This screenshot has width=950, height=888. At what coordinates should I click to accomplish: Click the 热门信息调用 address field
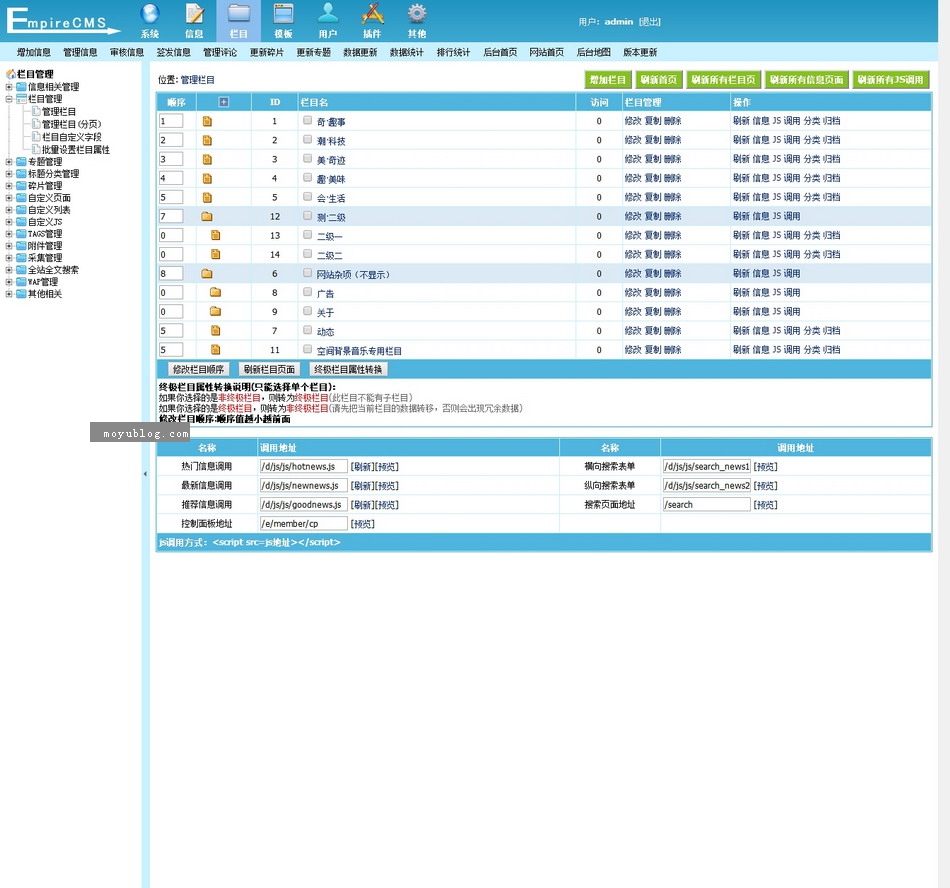pyautogui.click(x=304, y=466)
